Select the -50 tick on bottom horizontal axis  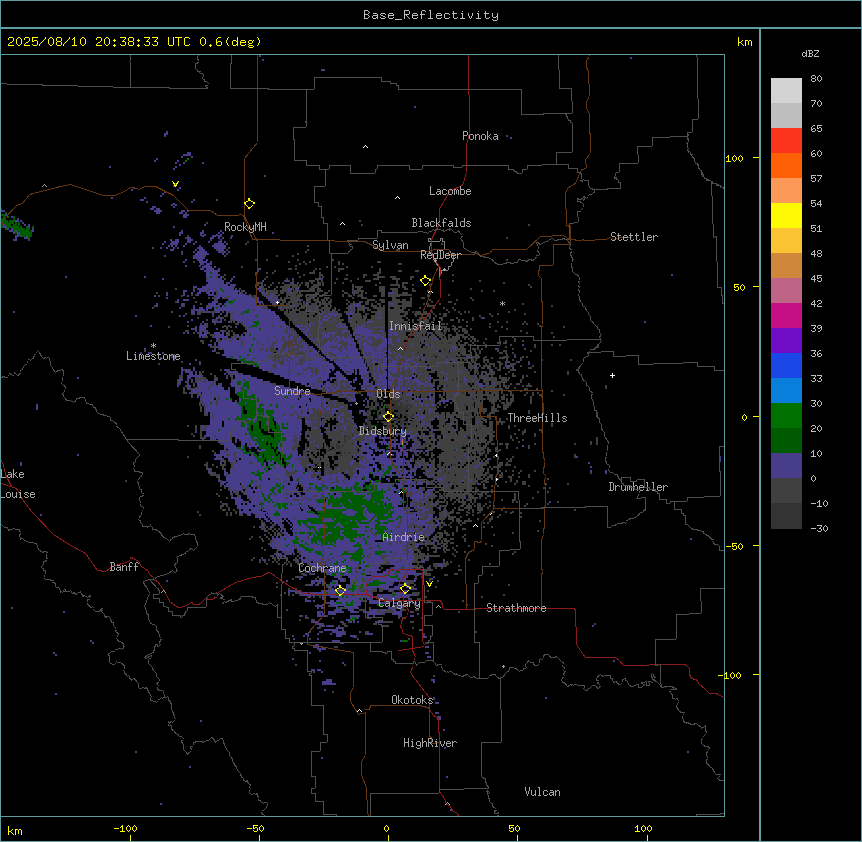(x=255, y=828)
